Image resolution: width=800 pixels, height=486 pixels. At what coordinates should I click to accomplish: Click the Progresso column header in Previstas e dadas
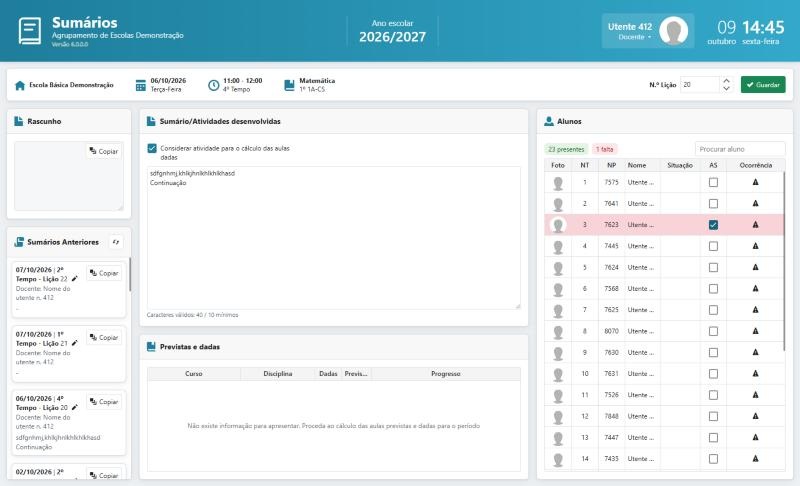pyautogui.click(x=445, y=374)
